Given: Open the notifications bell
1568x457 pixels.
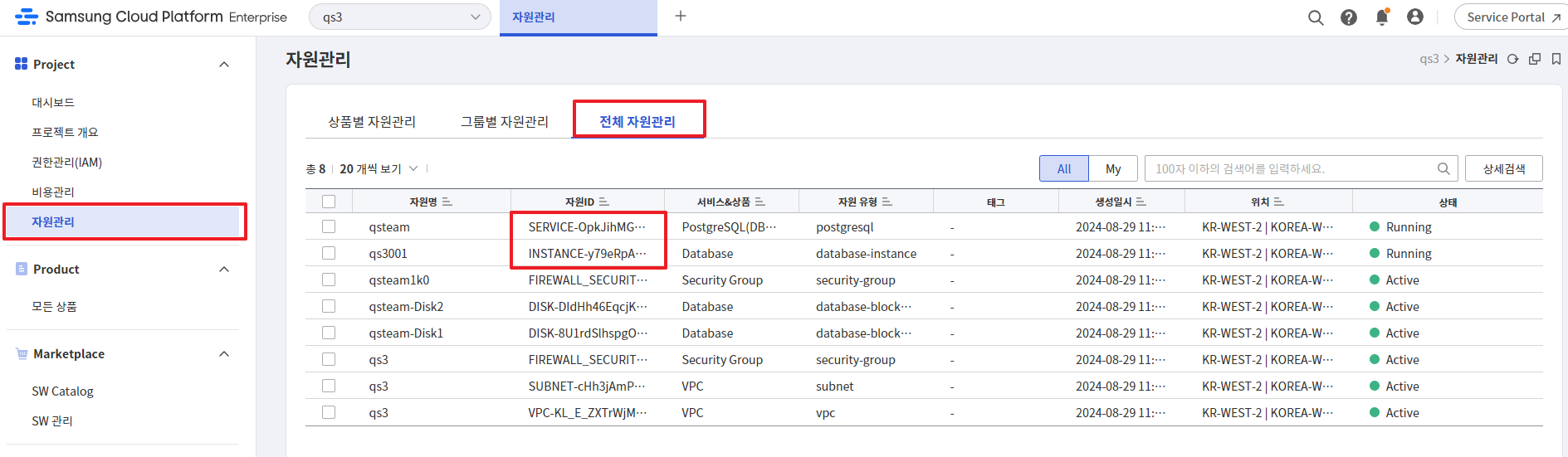Looking at the screenshot, I should pyautogui.click(x=1382, y=17).
